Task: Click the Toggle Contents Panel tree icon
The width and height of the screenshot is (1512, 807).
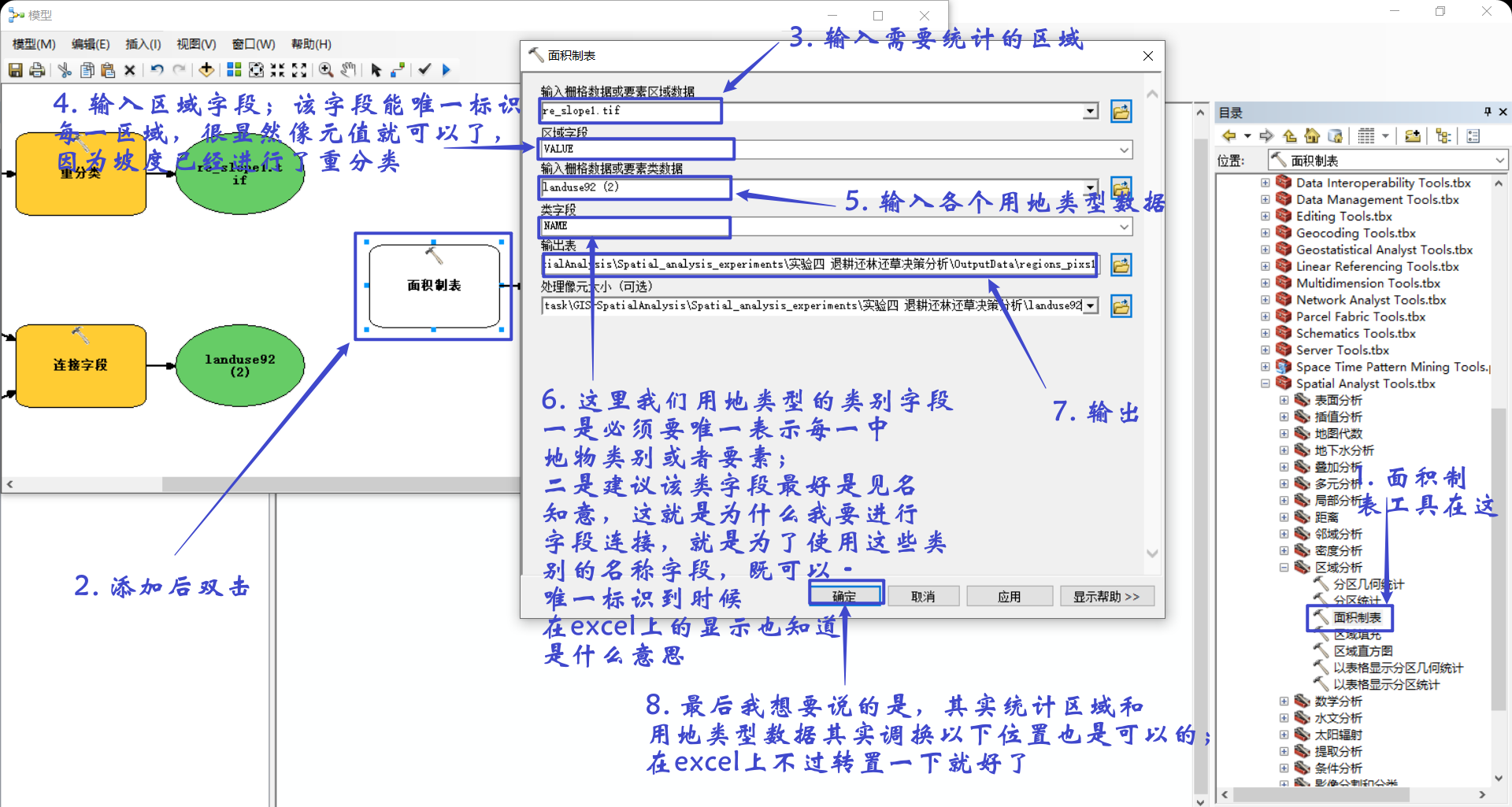Action: (1443, 136)
